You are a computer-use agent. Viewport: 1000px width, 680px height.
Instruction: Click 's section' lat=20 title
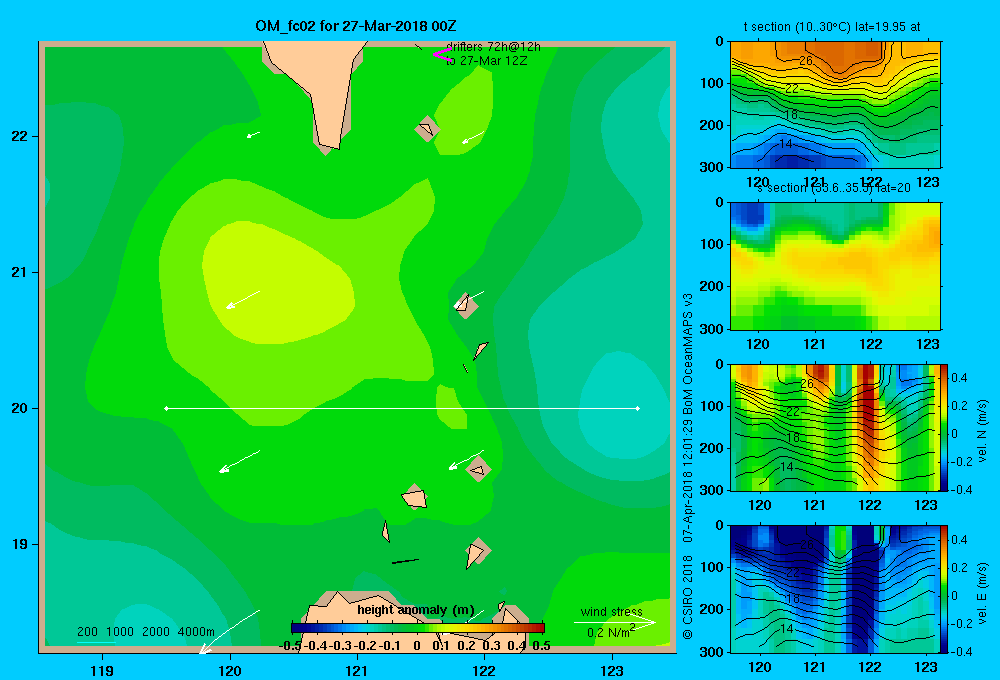[x=834, y=188]
